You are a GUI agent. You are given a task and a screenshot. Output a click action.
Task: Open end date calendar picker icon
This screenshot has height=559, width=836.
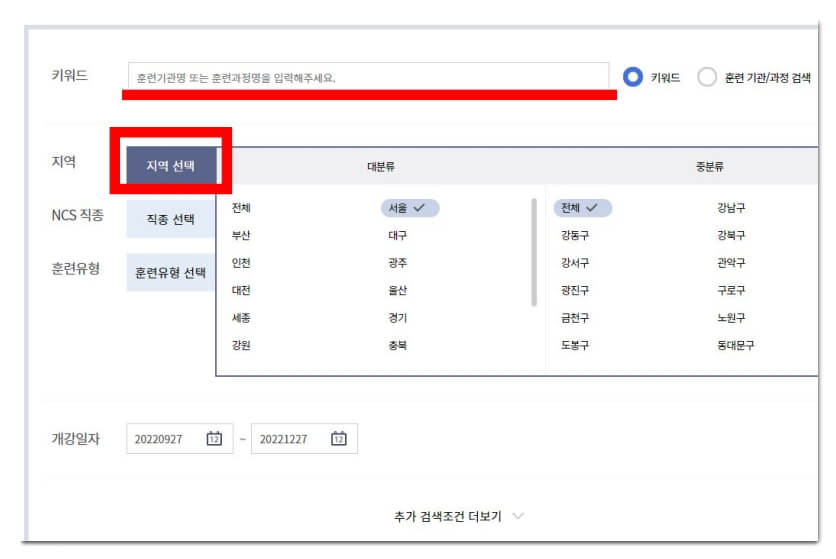click(x=339, y=438)
